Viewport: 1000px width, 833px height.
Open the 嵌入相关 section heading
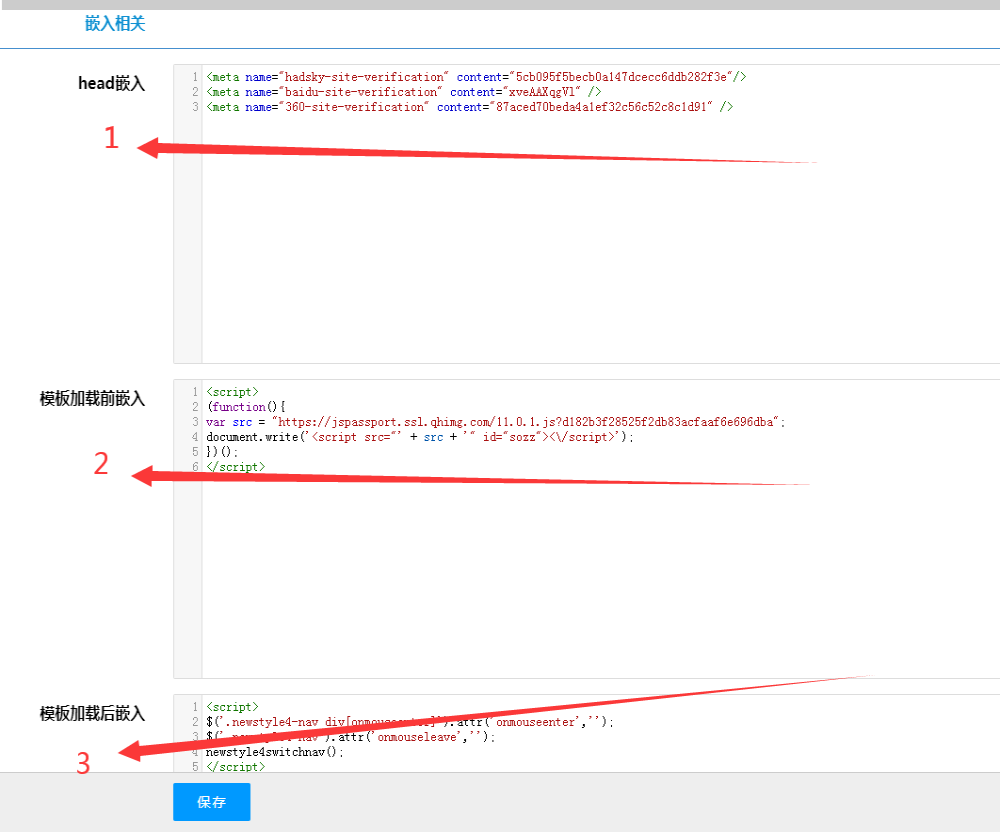[x=115, y=24]
